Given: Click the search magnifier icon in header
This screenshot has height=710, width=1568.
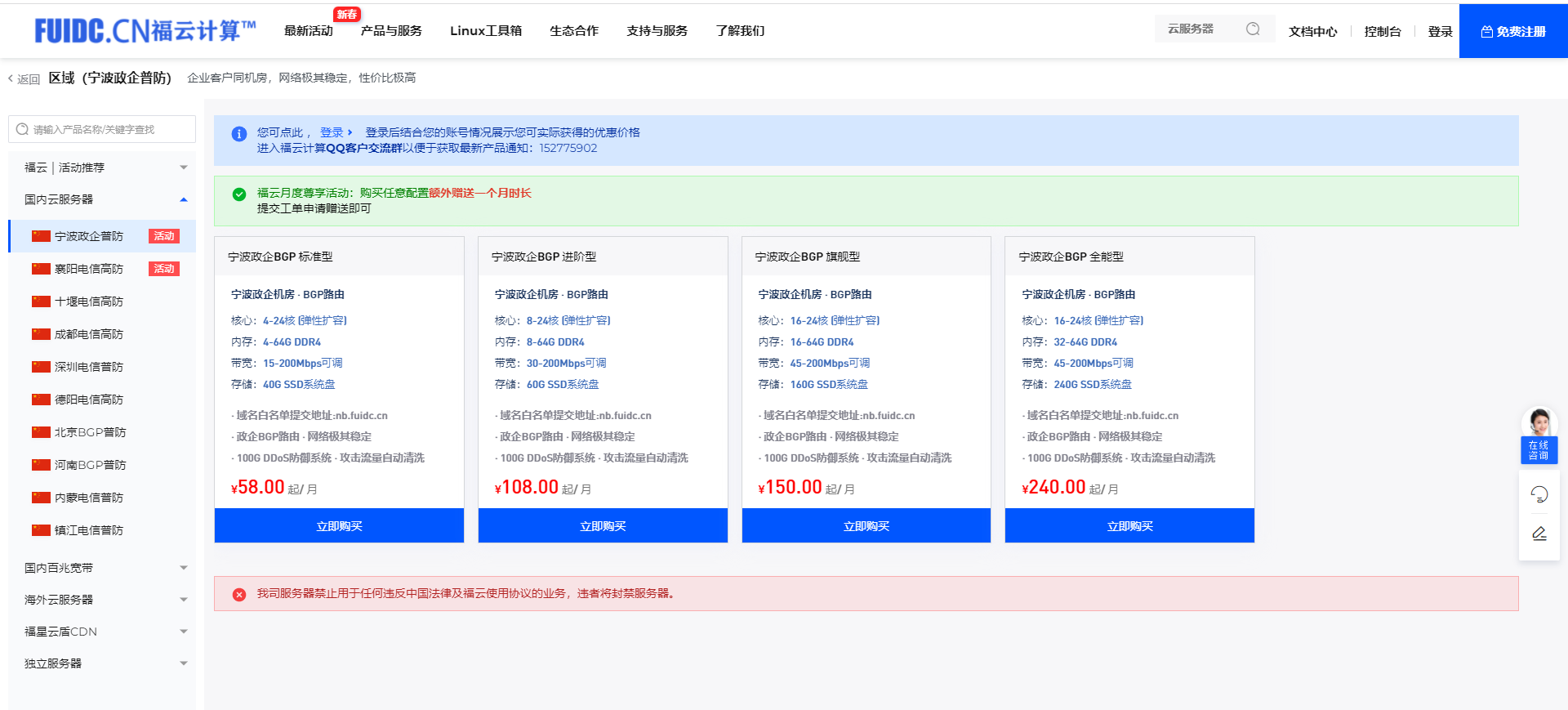Looking at the screenshot, I should (1253, 29).
